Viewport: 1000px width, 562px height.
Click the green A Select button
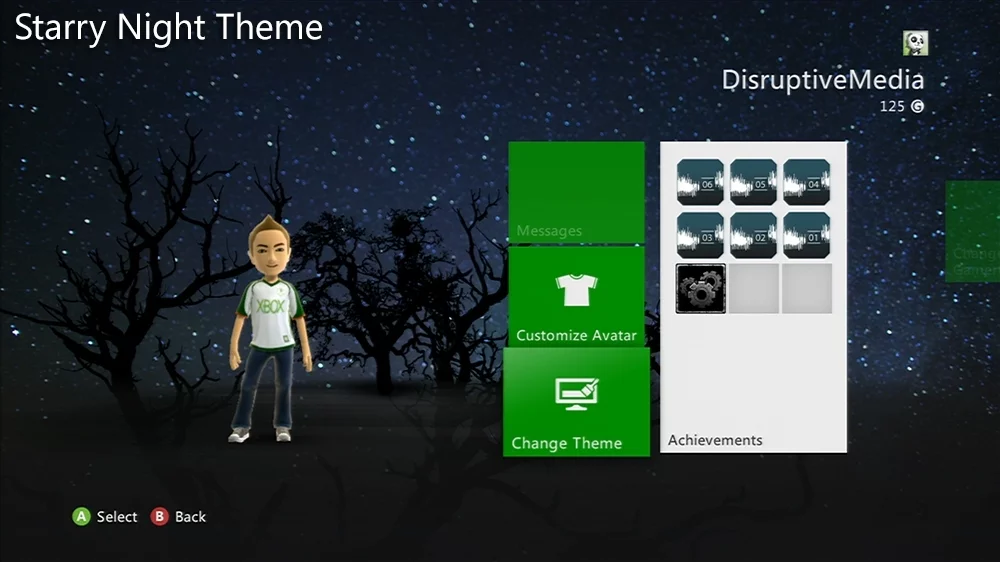pyautogui.click(x=81, y=517)
